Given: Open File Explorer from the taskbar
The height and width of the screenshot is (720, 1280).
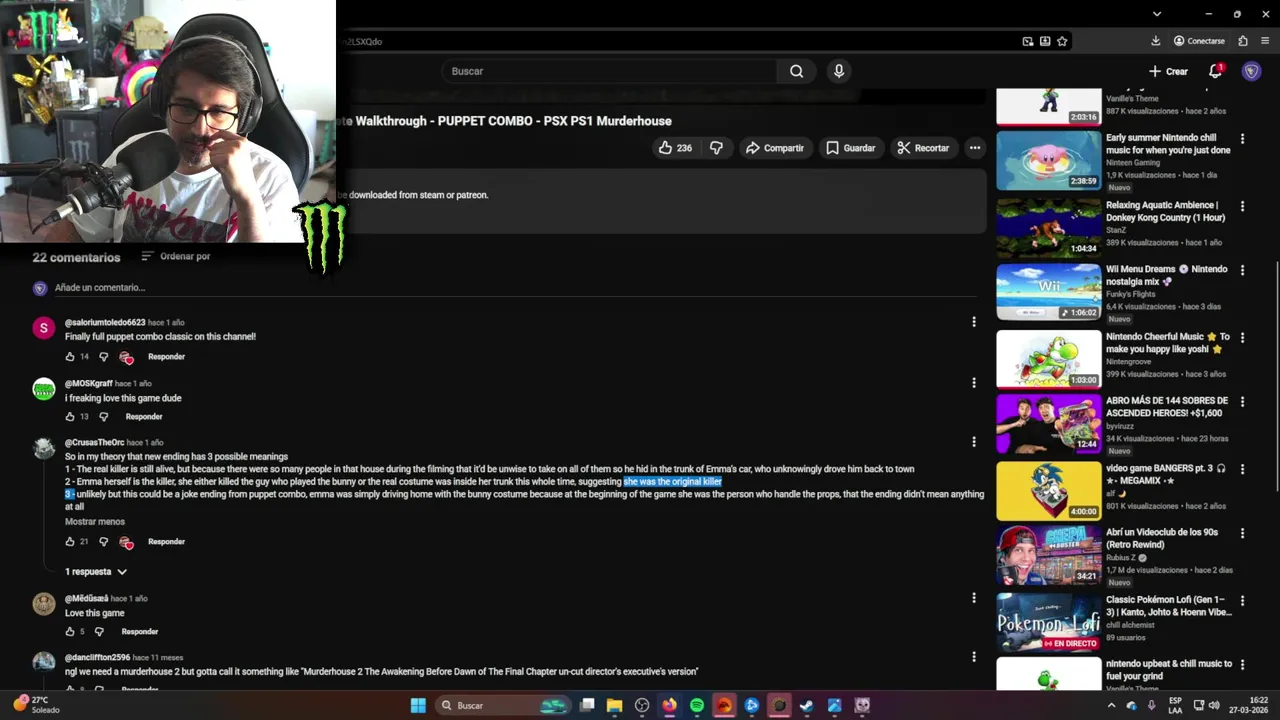Looking at the screenshot, I should pyautogui.click(x=614, y=705).
